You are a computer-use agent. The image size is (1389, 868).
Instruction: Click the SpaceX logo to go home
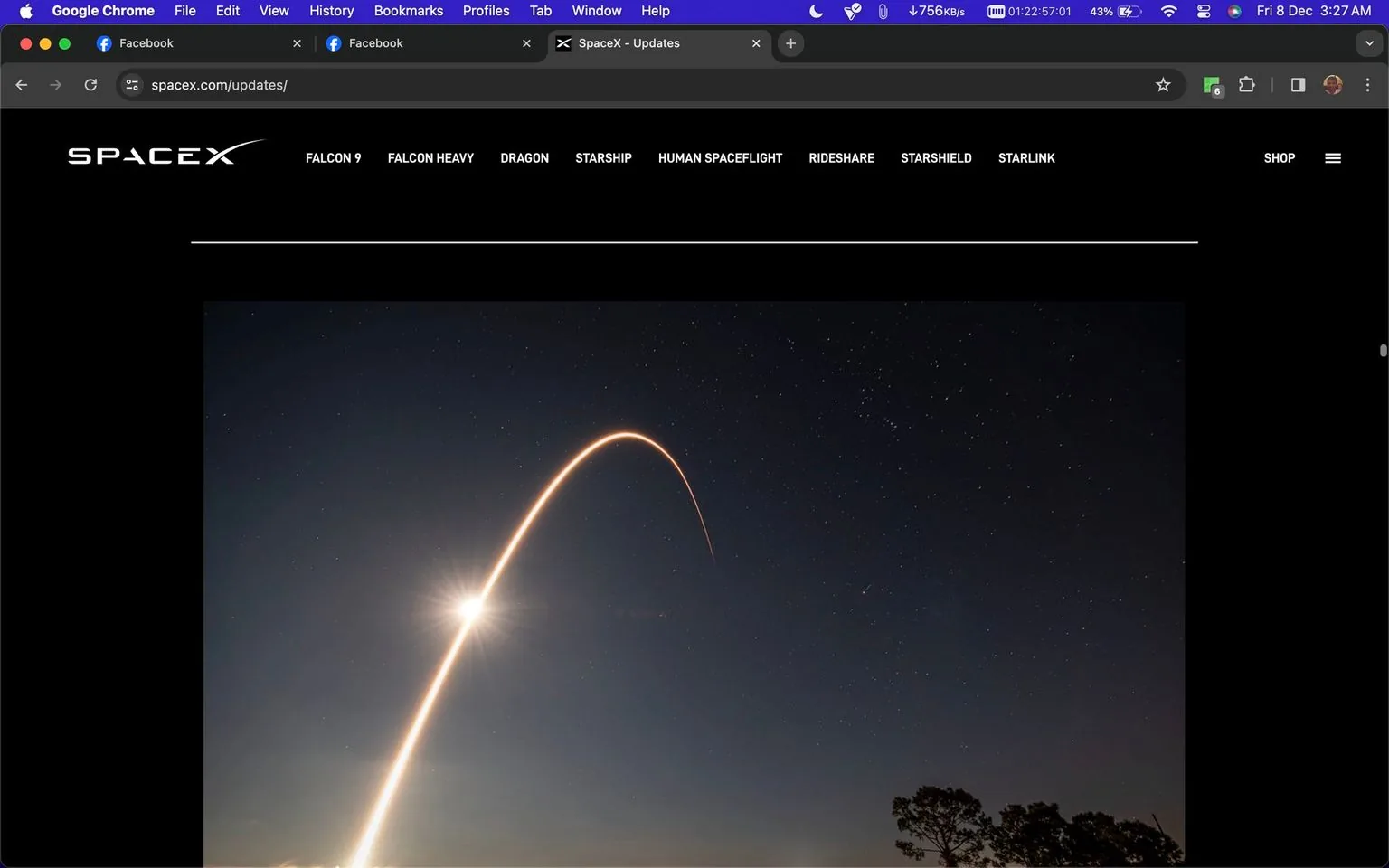pyautogui.click(x=166, y=154)
